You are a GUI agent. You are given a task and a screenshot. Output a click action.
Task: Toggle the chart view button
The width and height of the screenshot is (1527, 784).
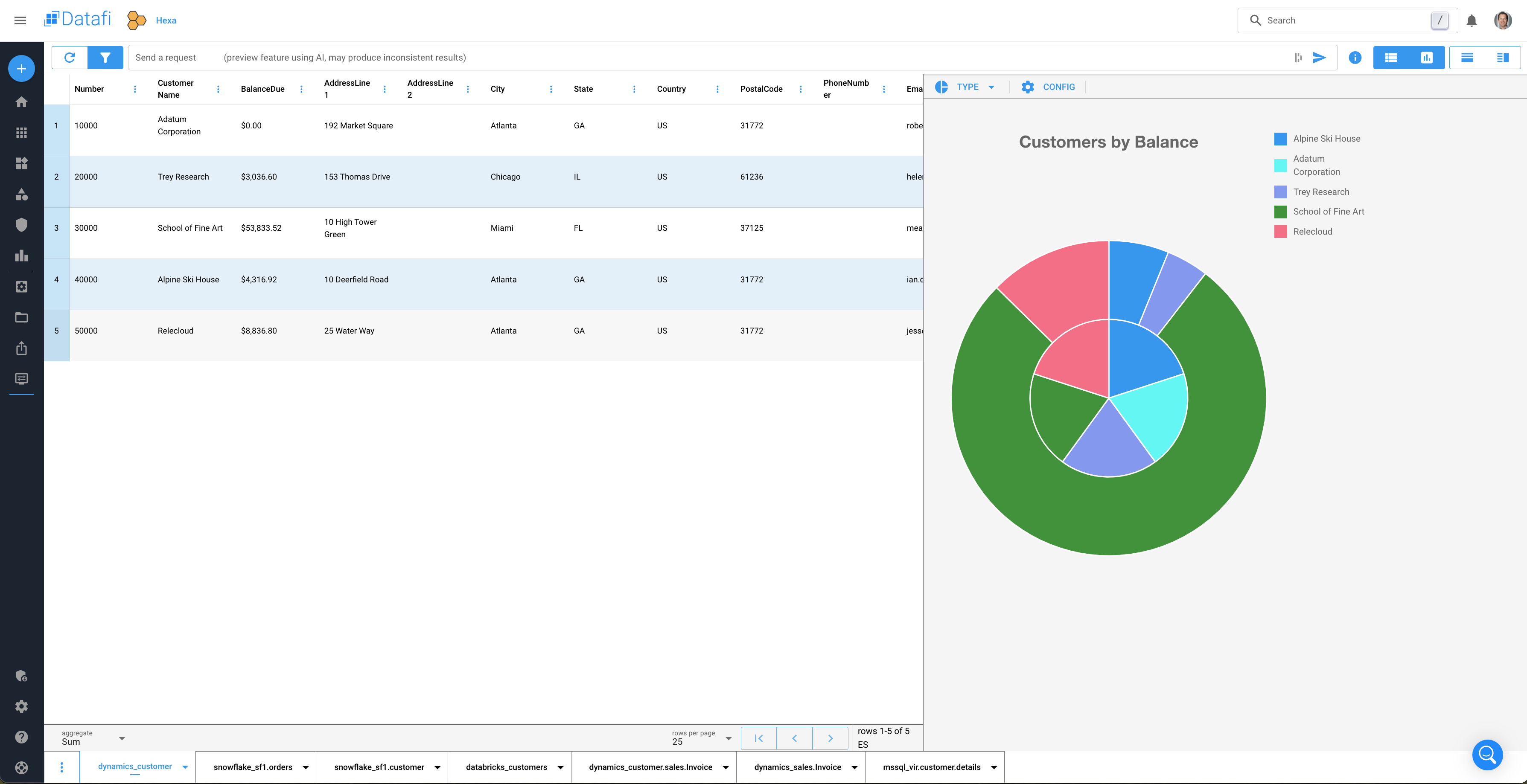click(x=1426, y=58)
